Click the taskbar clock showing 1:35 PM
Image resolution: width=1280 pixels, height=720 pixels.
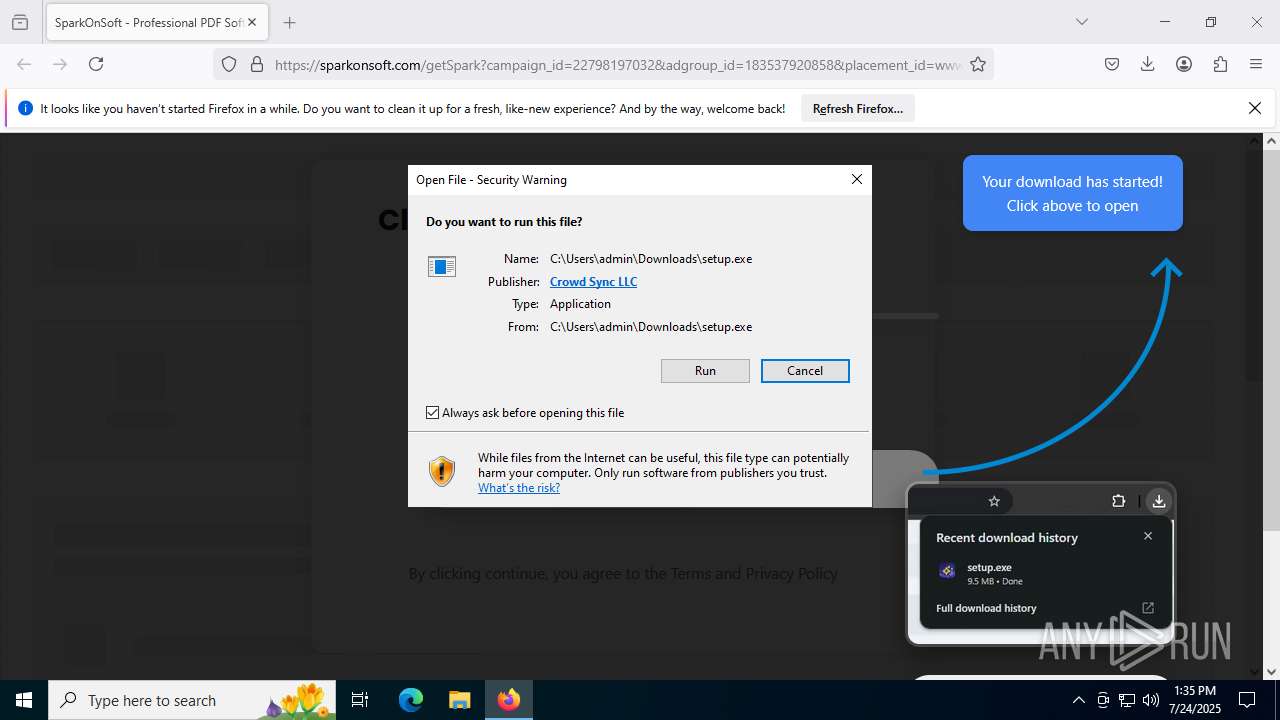(x=1195, y=700)
